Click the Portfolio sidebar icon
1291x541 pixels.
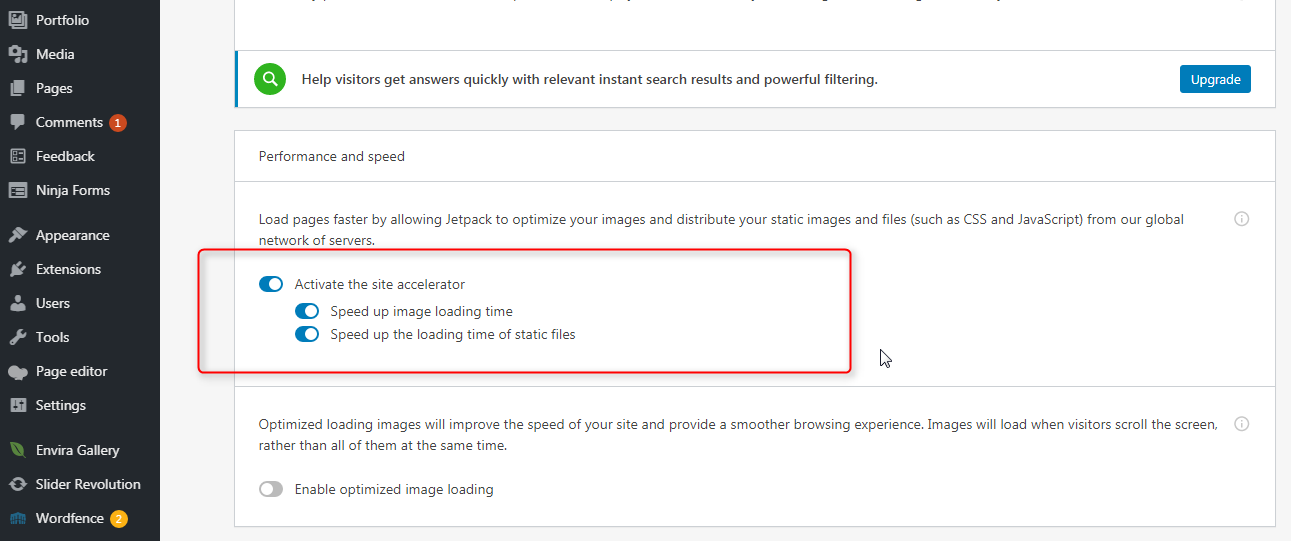click(17, 20)
